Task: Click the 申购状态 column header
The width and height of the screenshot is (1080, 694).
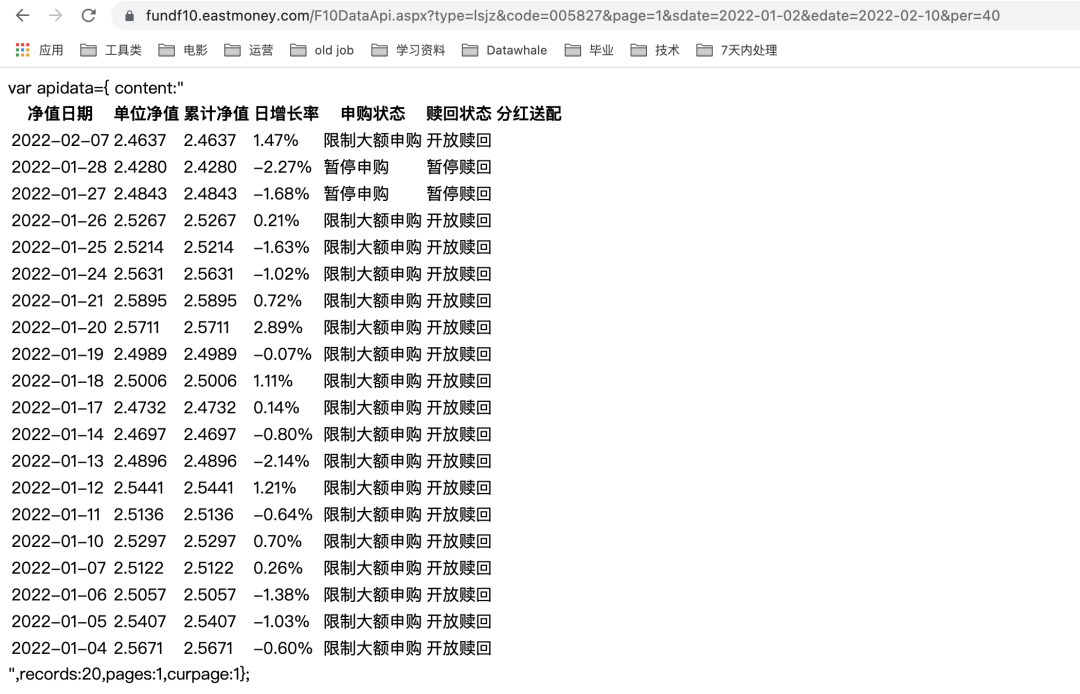Action: [373, 114]
